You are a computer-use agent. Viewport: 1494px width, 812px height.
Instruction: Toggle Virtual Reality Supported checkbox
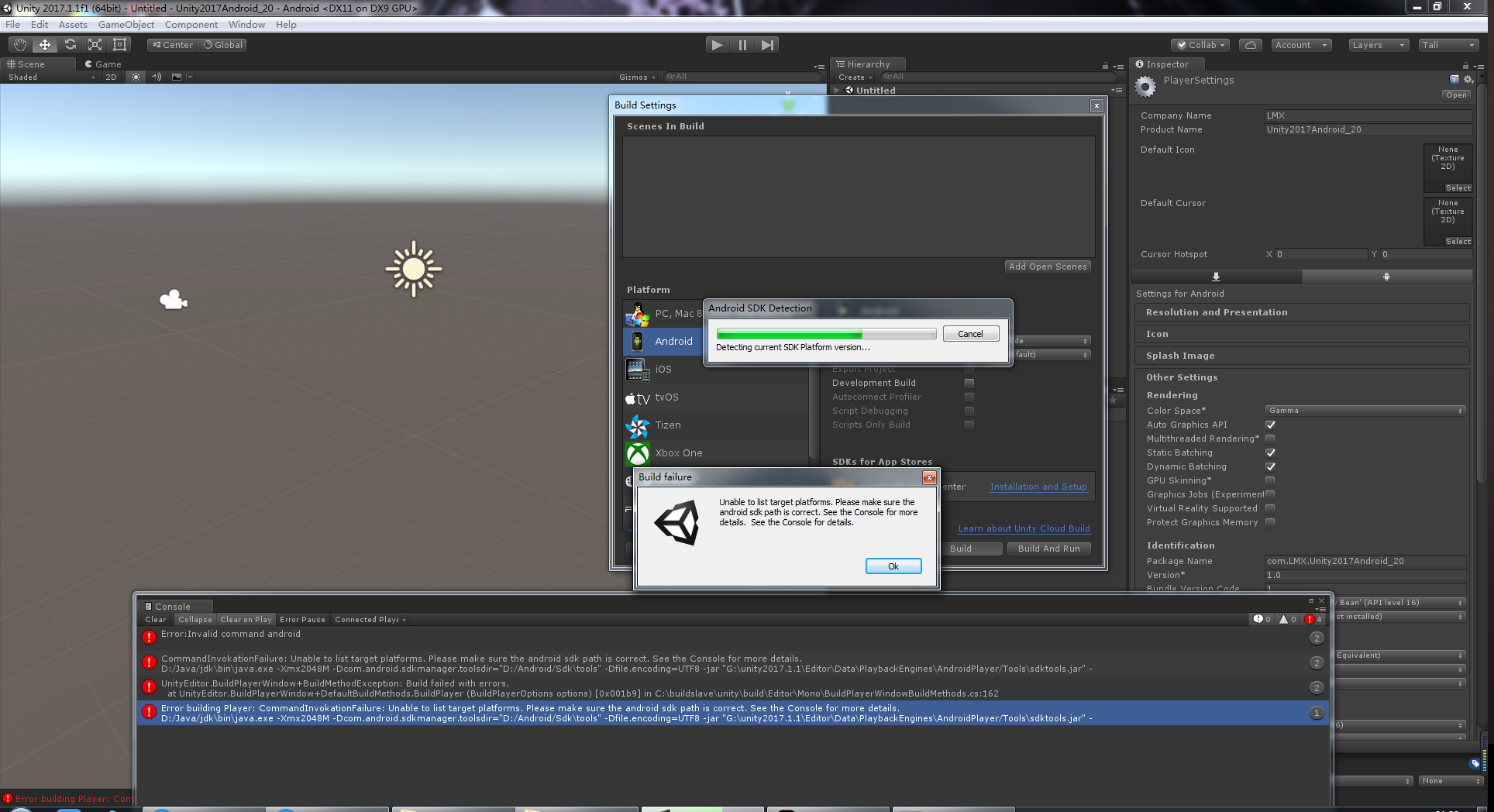tap(1270, 508)
